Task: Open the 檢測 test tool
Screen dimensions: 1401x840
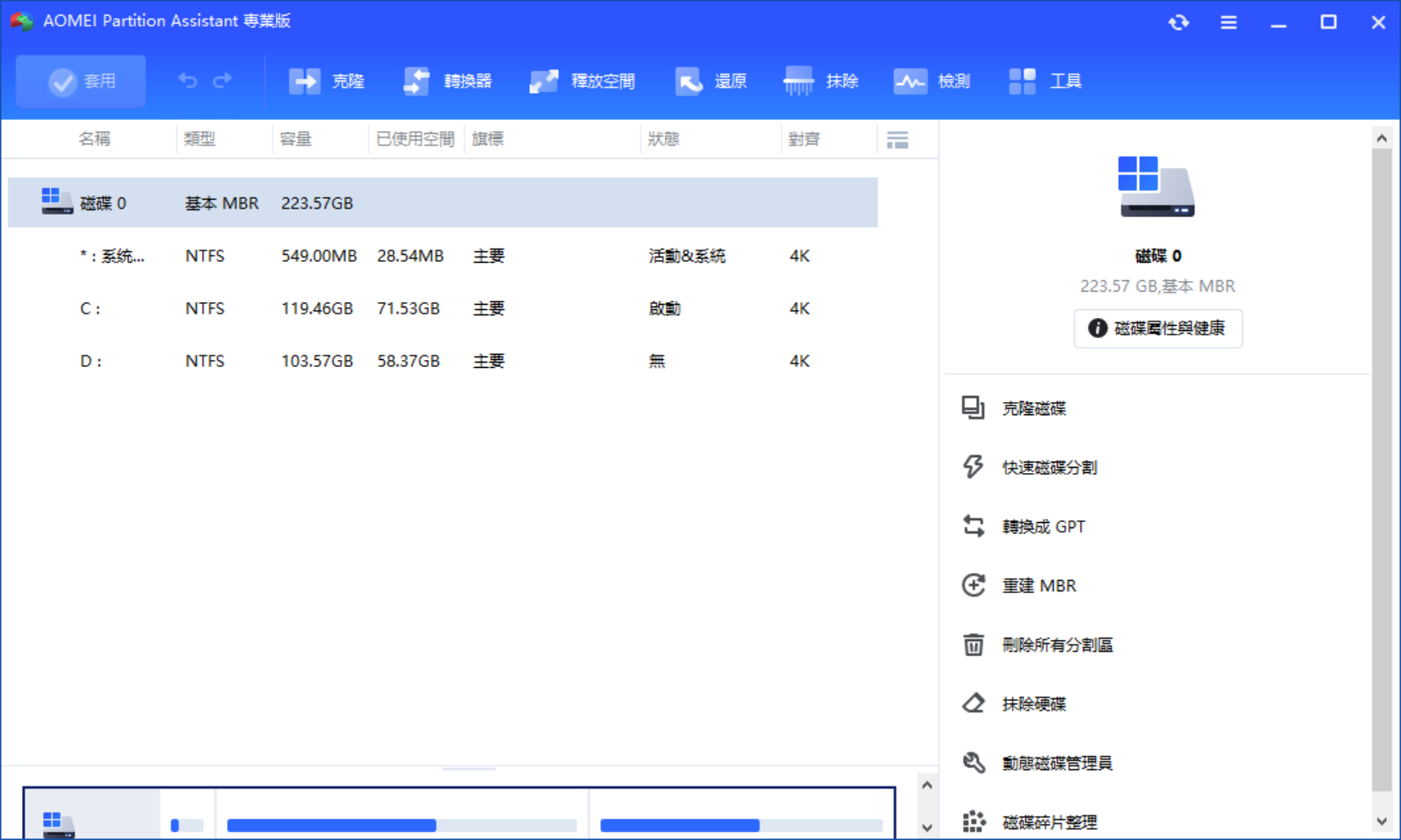Action: [x=931, y=81]
